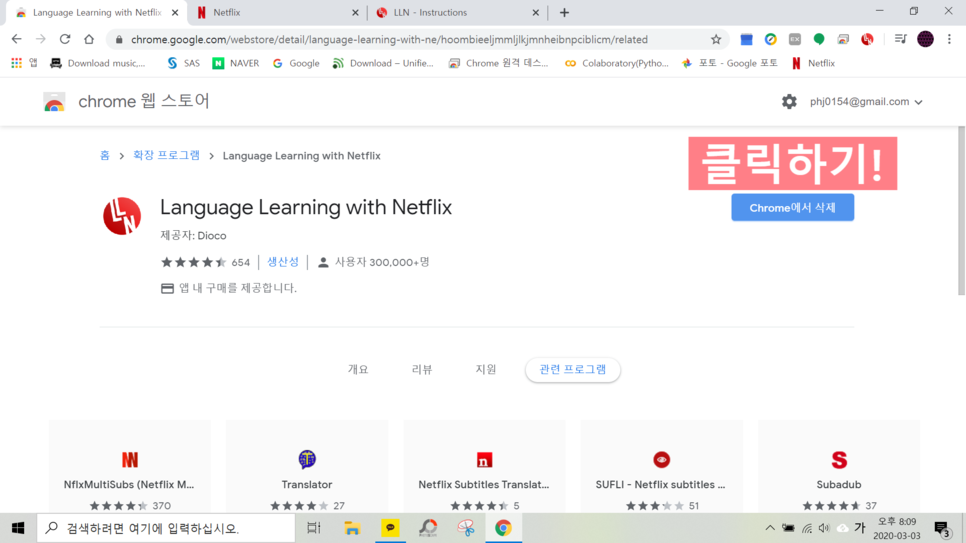966x543 pixels.
Task: Open File Explorer from taskbar
Action: 352,528
